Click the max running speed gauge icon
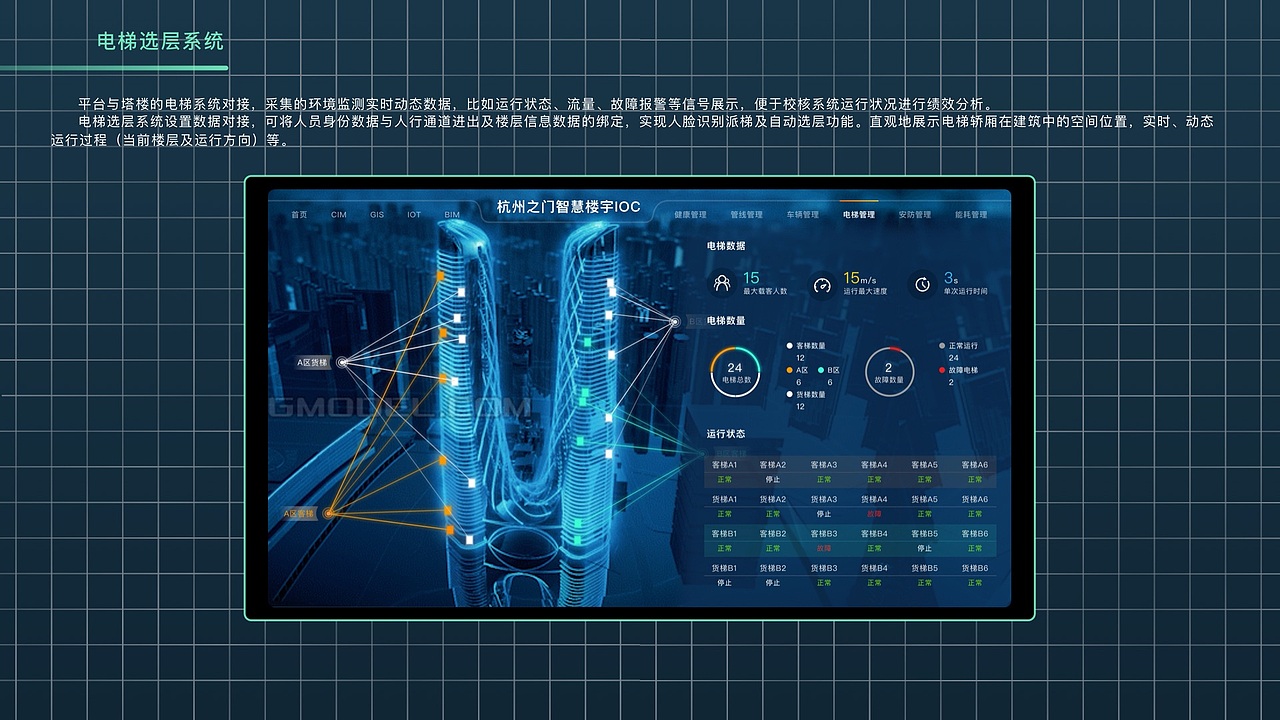Viewport: 1280px width, 720px height. [822, 284]
